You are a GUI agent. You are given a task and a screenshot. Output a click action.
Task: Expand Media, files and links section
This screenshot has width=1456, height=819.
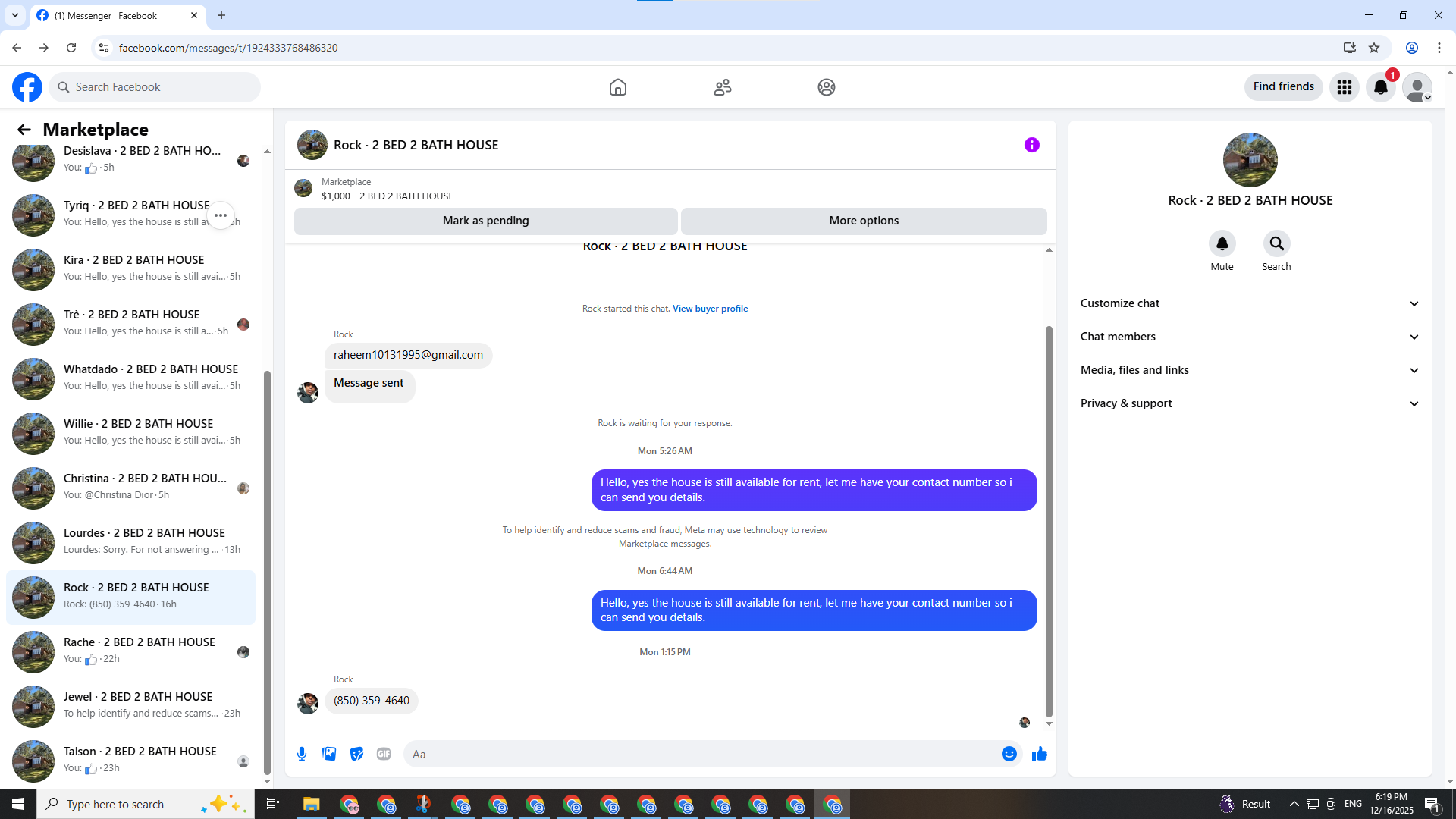tap(1250, 370)
